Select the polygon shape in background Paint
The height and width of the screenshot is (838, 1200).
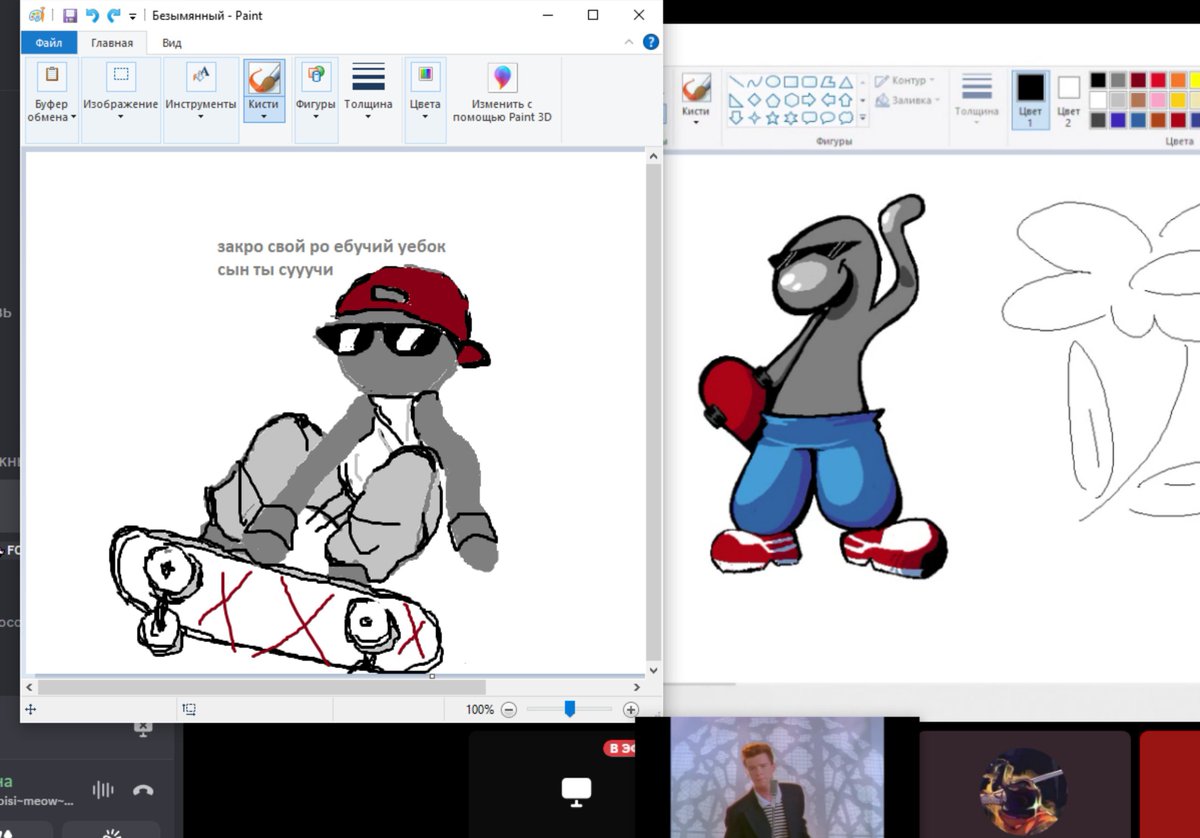point(827,82)
